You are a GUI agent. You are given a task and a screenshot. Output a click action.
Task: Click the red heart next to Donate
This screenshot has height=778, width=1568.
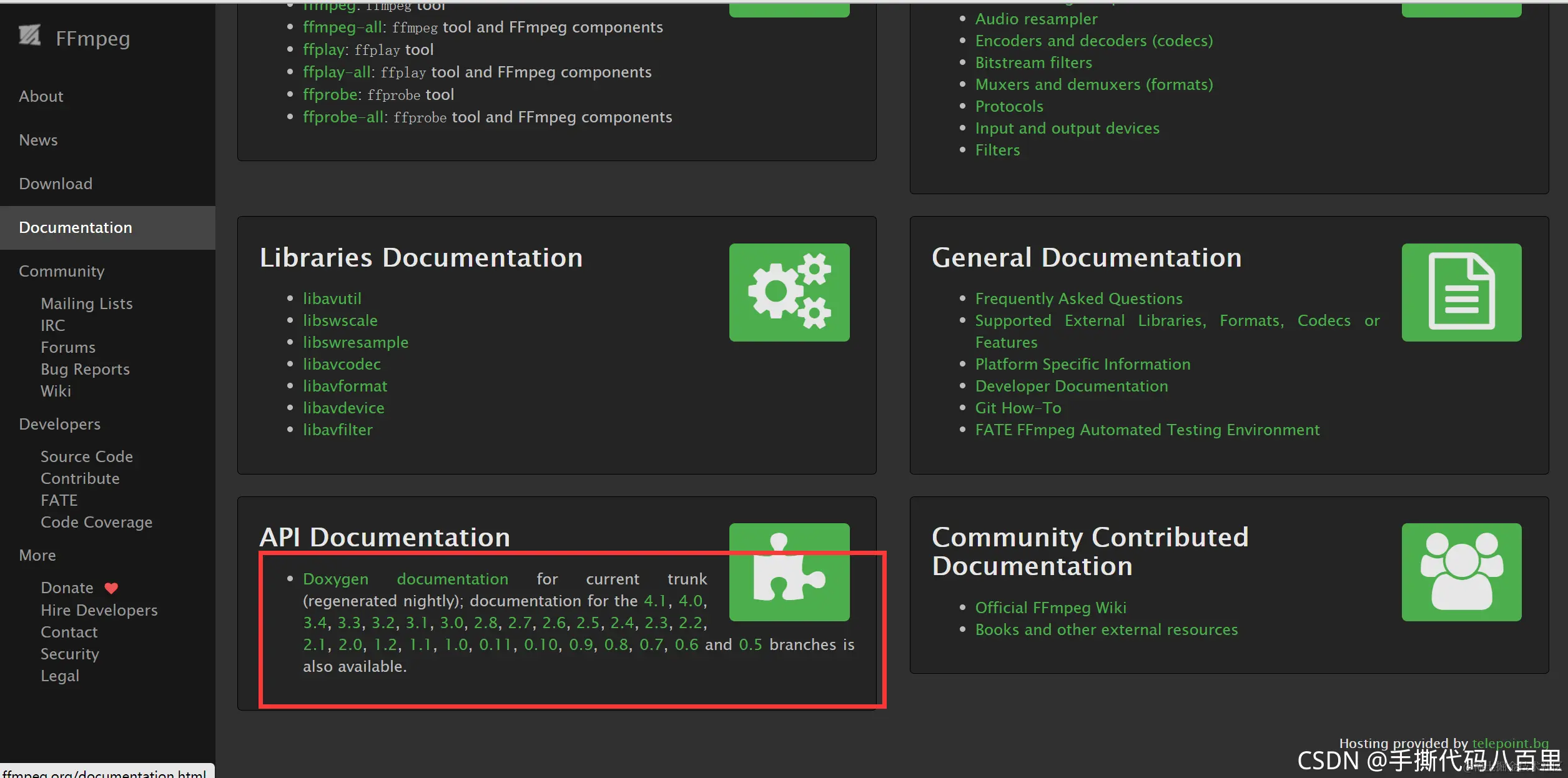tap(111, 588)
